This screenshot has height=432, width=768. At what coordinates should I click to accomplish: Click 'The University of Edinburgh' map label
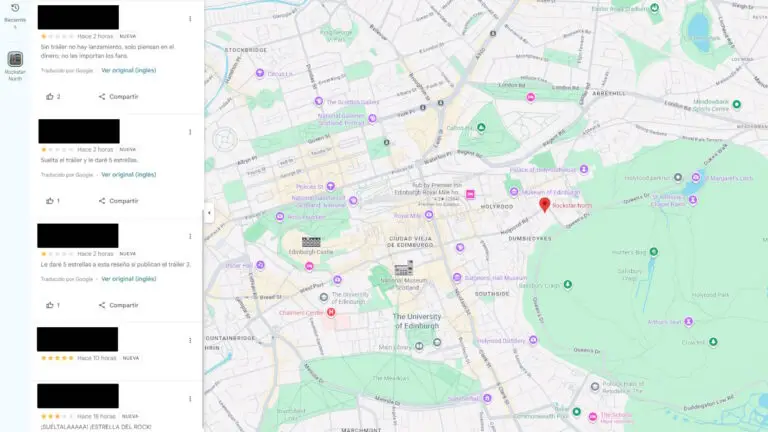point(417,321)
